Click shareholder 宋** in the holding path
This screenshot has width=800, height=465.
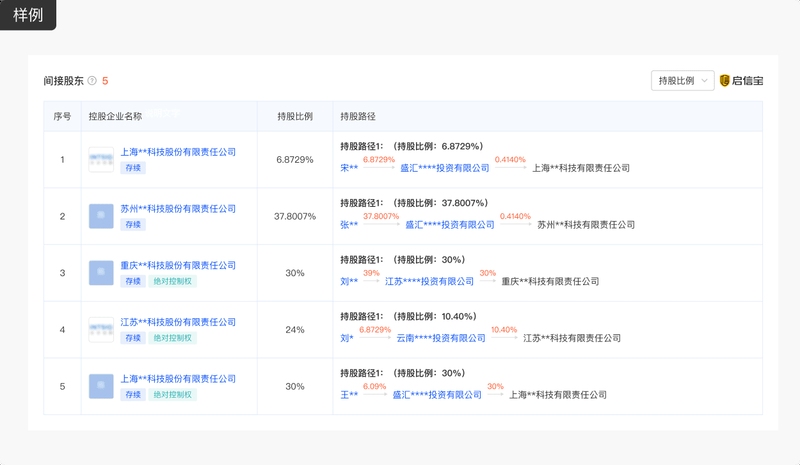pos(349,169)
